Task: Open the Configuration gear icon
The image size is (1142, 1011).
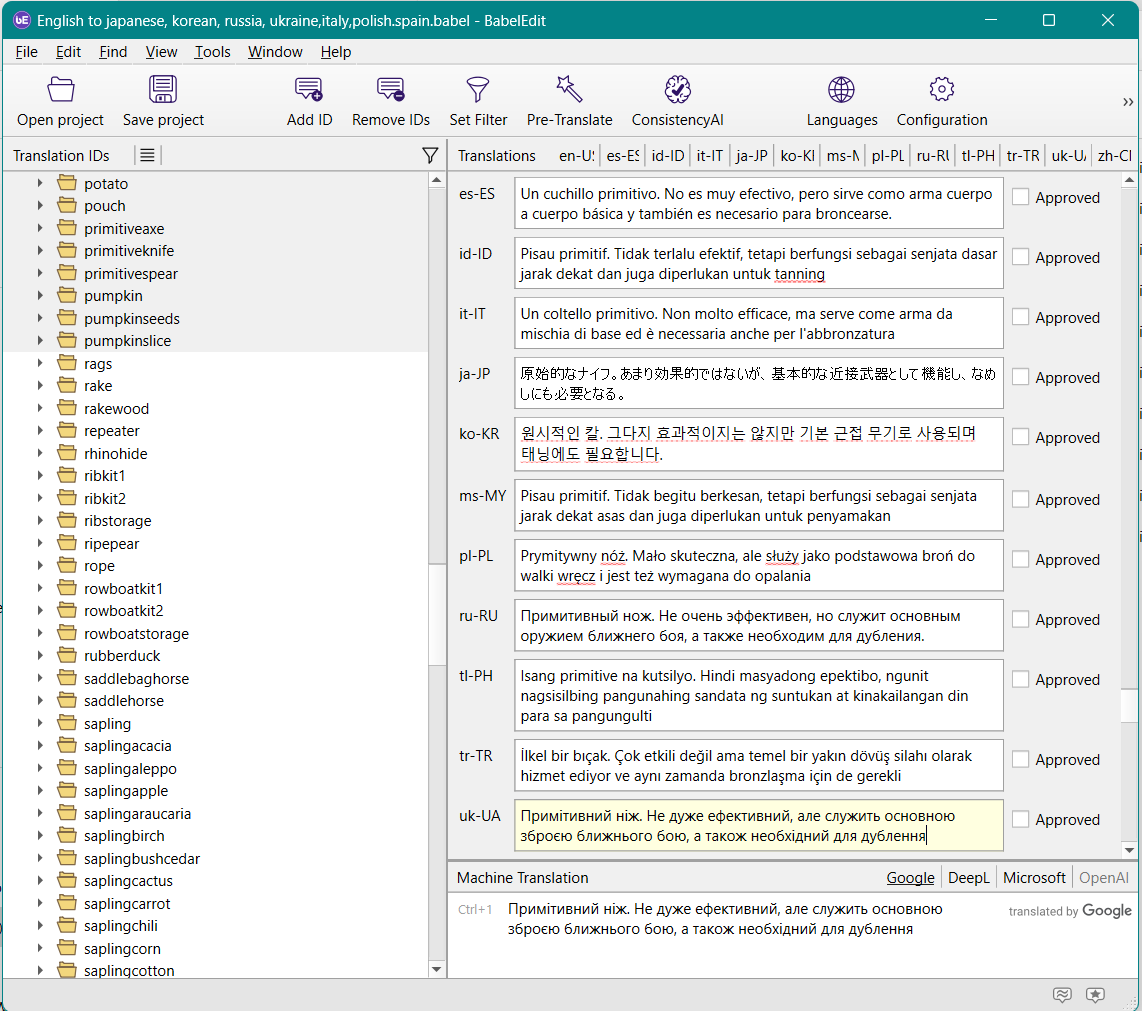Action: (941, 90)
